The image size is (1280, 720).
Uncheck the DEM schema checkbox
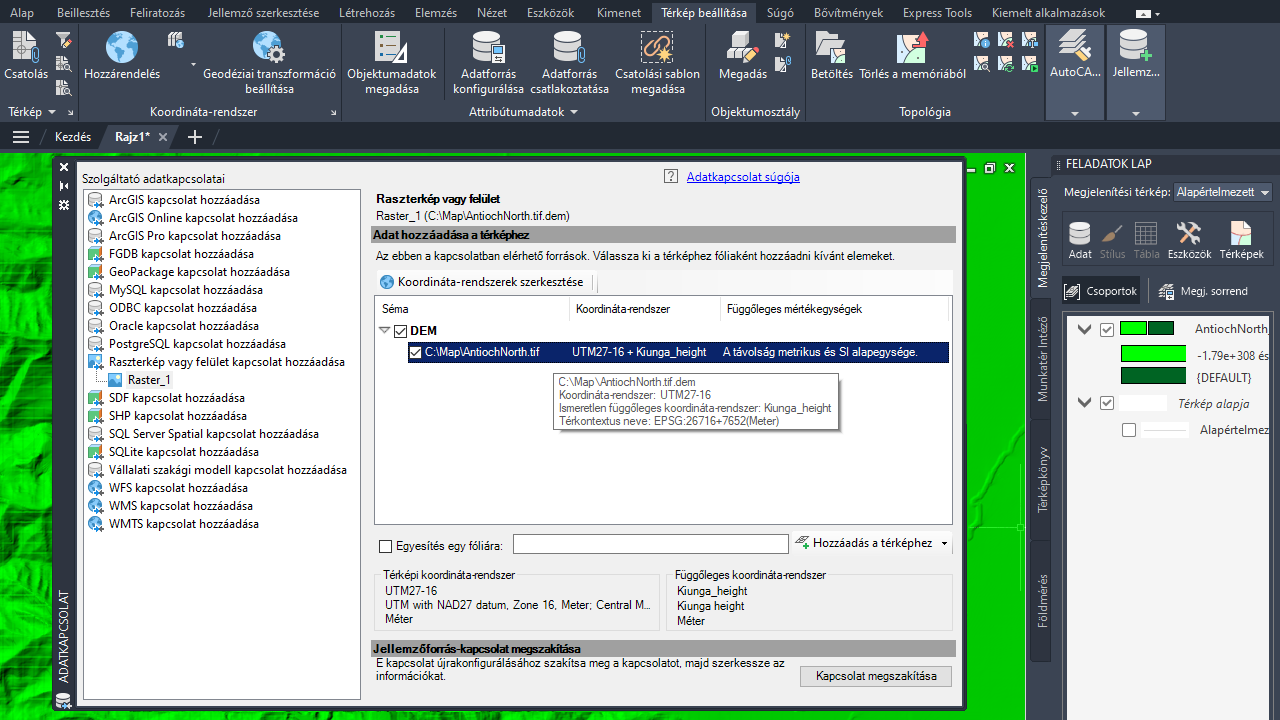click(x=401, y=331)
